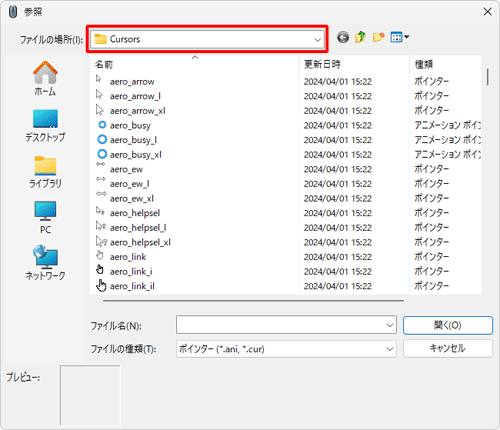Select the aero_link_il cursor icon
The width and height of the screenshot is (500, 430).
click(x=101, y=286)
